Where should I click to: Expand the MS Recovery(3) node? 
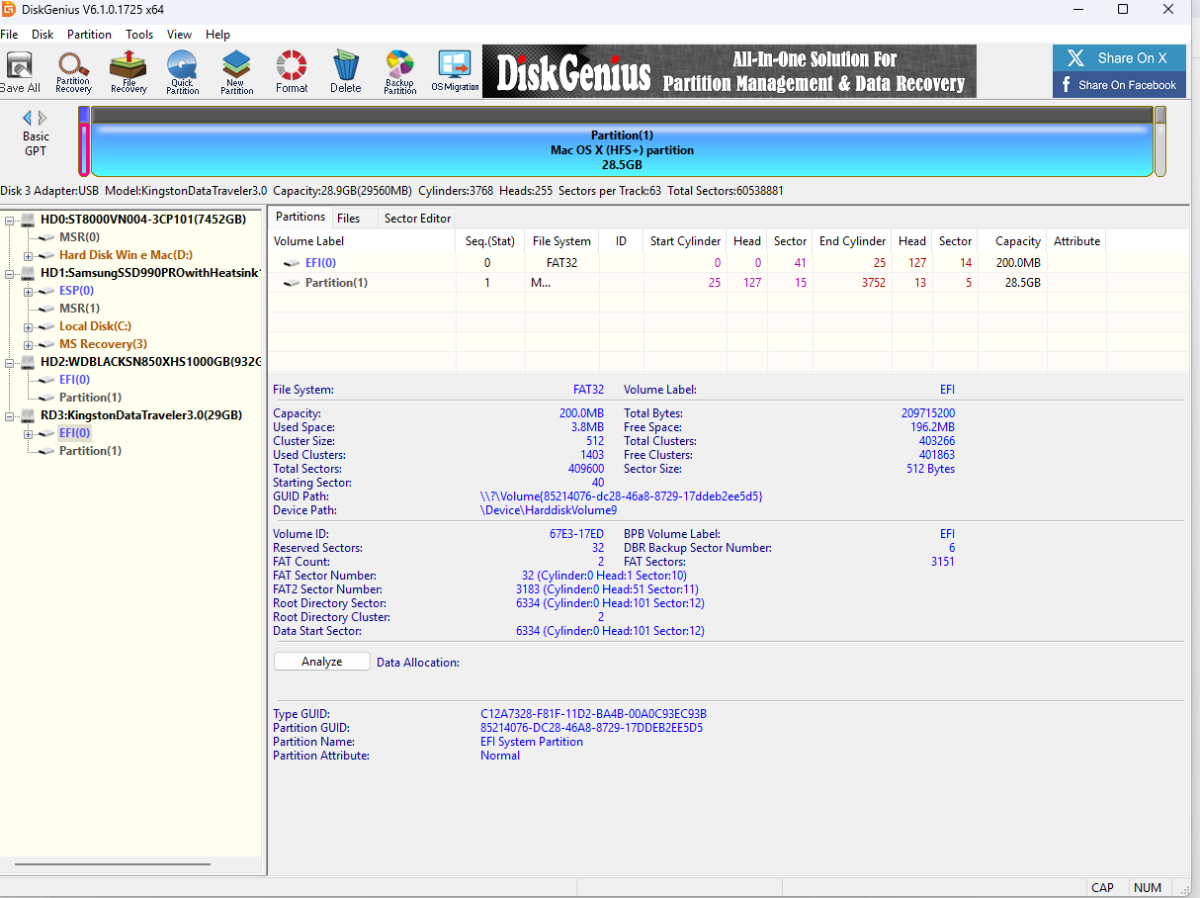pyautogui.click(x=29, y=344)
